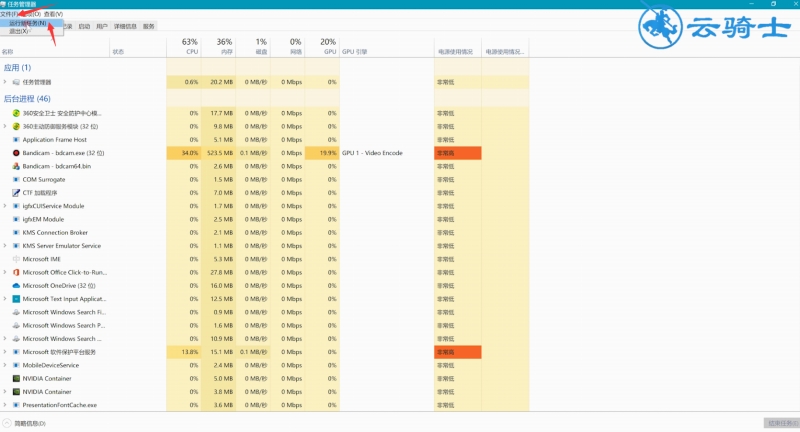The image size is (800, 432).
Task: Click the COM Surrogate process icon
Action: [x=16, y=180]
